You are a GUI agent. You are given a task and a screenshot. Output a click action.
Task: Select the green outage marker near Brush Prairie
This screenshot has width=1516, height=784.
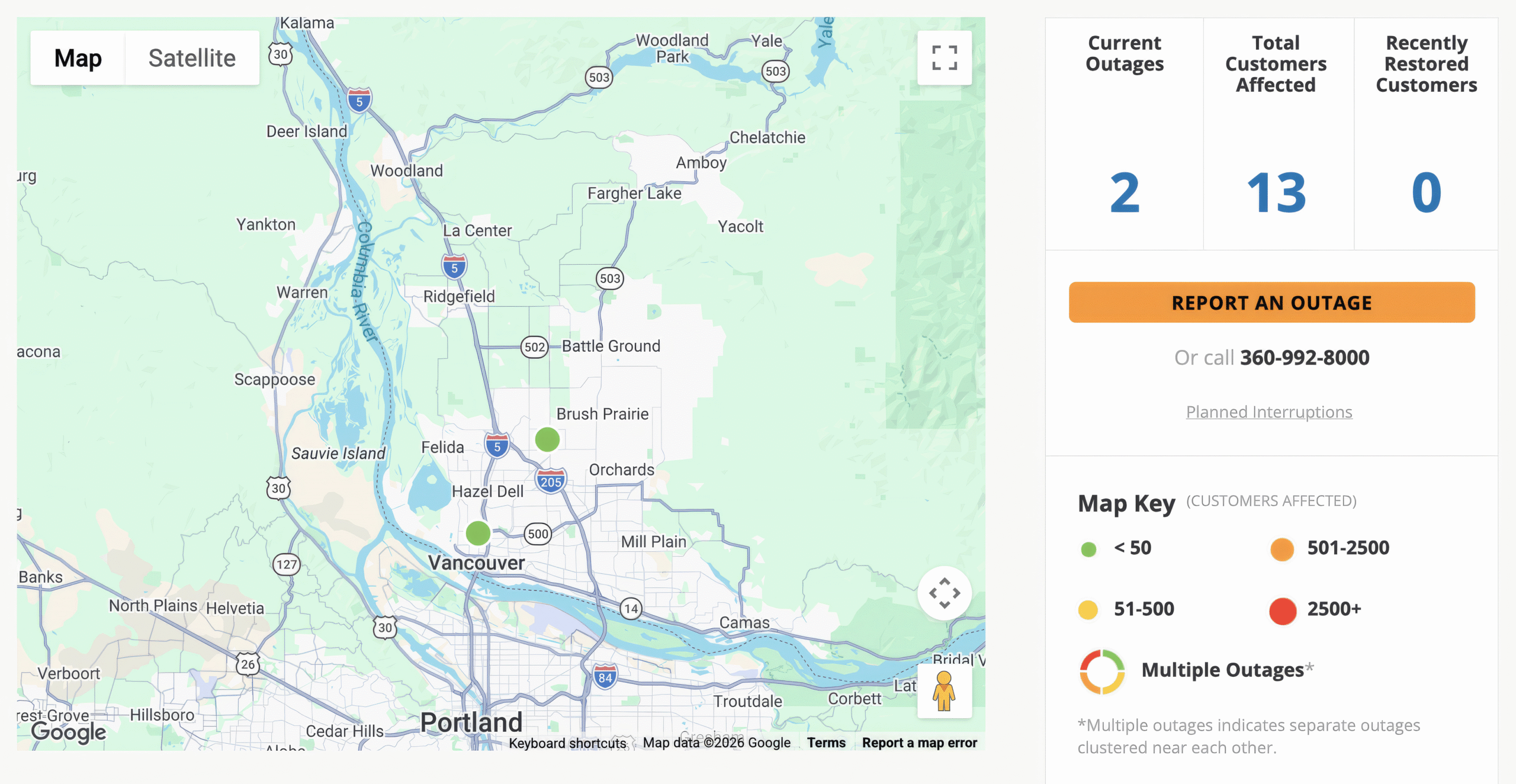pyautogui.click(x=547, y=439)
